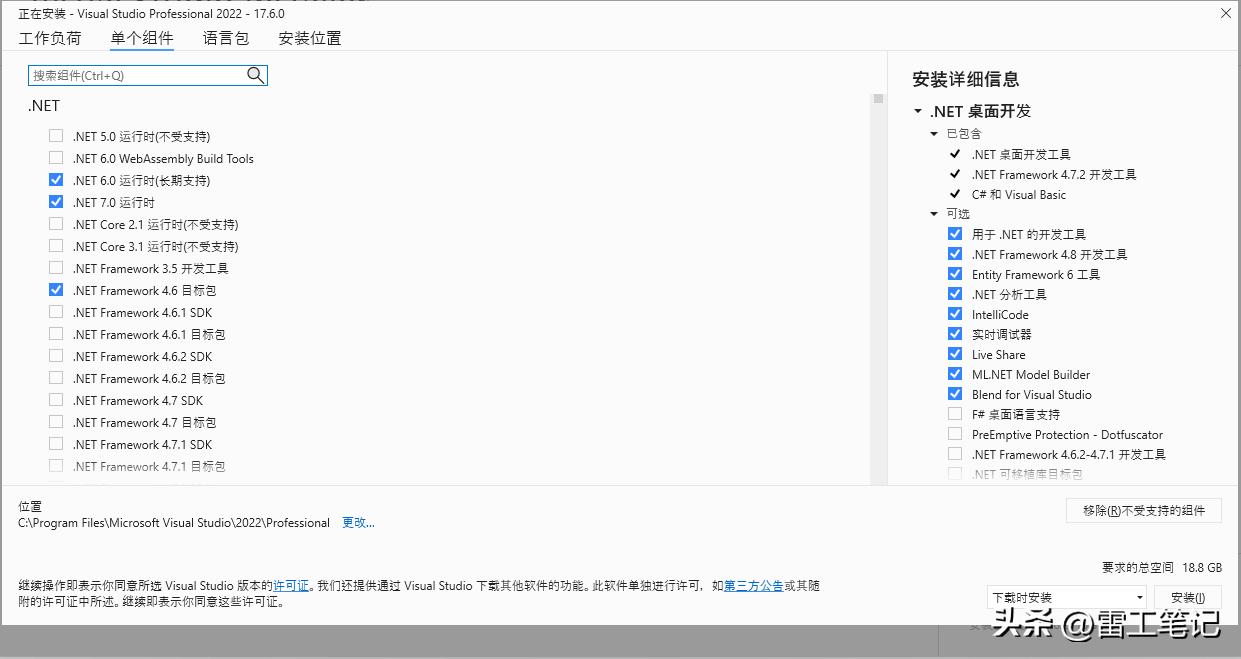Click 移除不受支持的组件 button
Screen dimensions: 1241x659
coord(1144,510)
